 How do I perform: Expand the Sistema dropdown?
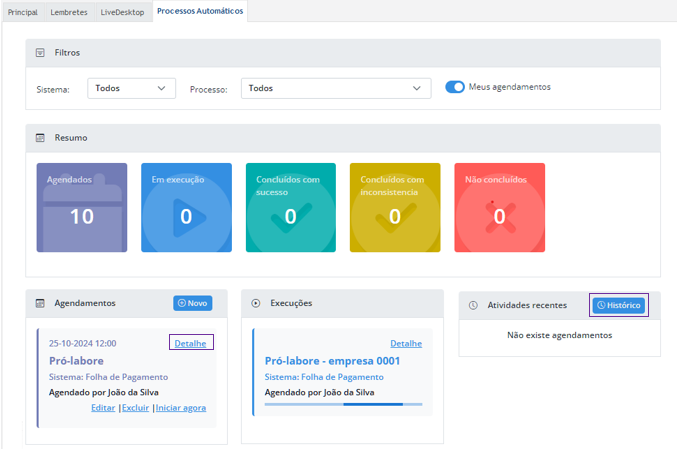click(132, 88)
